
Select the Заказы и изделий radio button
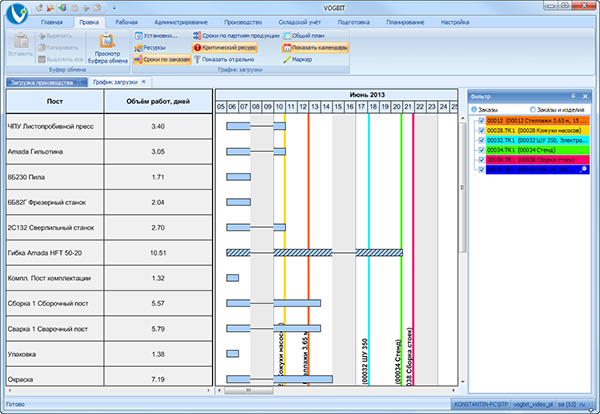click(x=557, y=109)
